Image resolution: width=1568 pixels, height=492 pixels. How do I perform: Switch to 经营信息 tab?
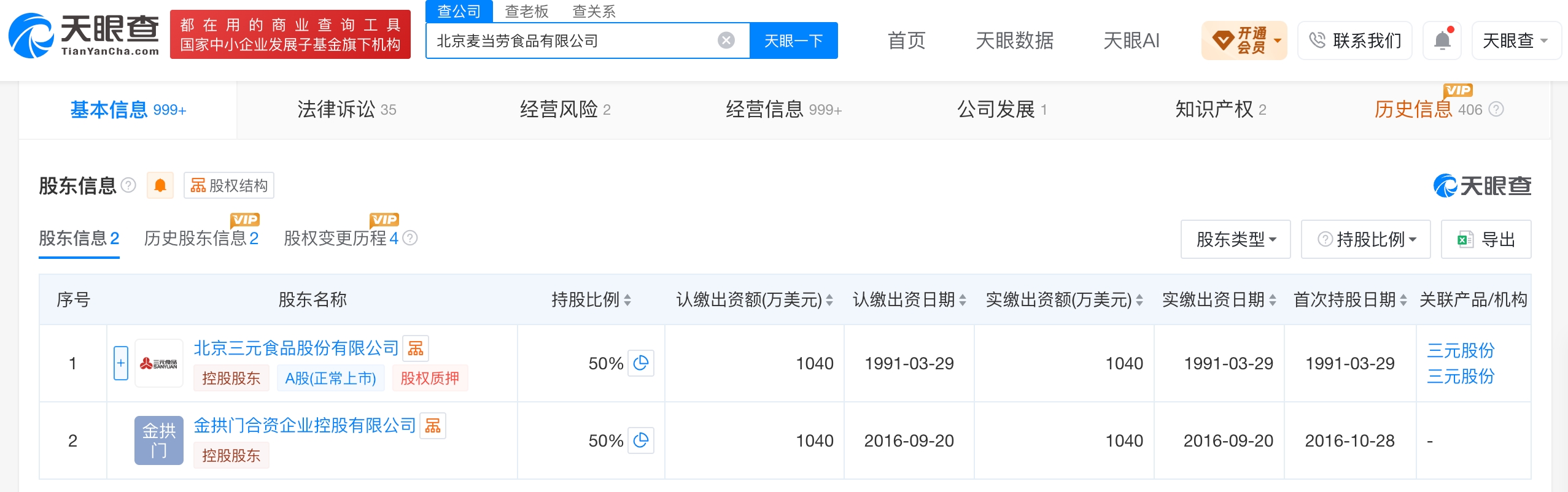[784, 109]
